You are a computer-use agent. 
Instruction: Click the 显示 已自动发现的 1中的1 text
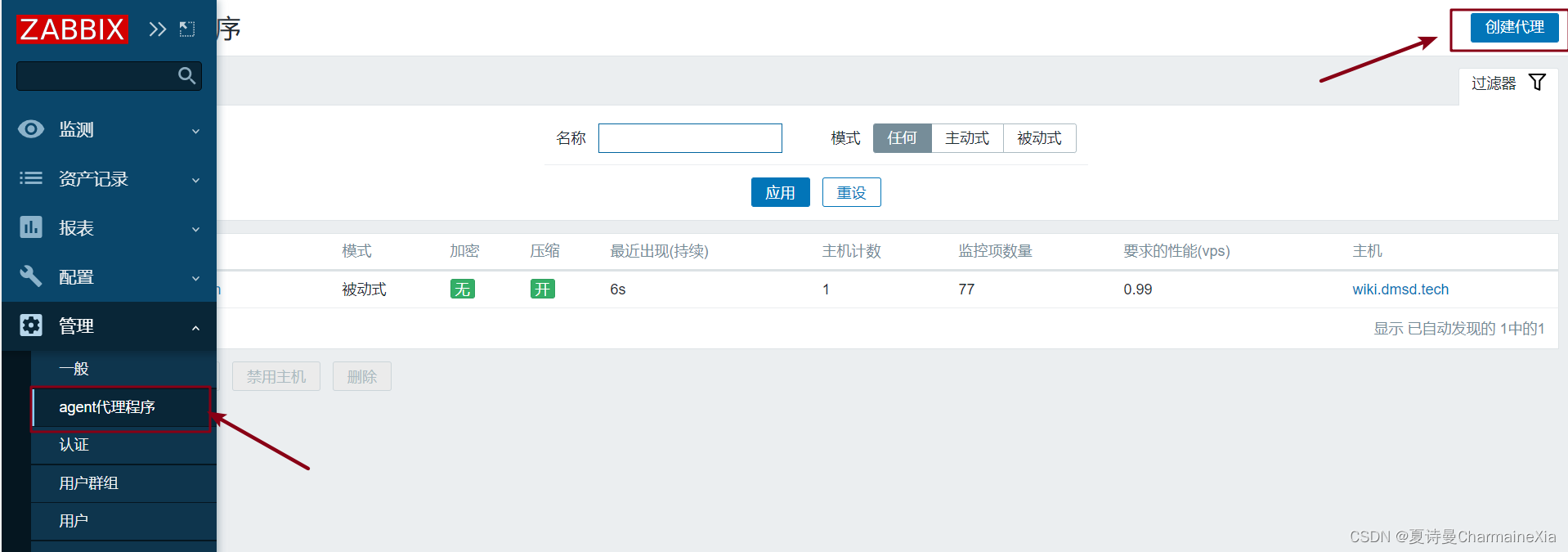1458,328
